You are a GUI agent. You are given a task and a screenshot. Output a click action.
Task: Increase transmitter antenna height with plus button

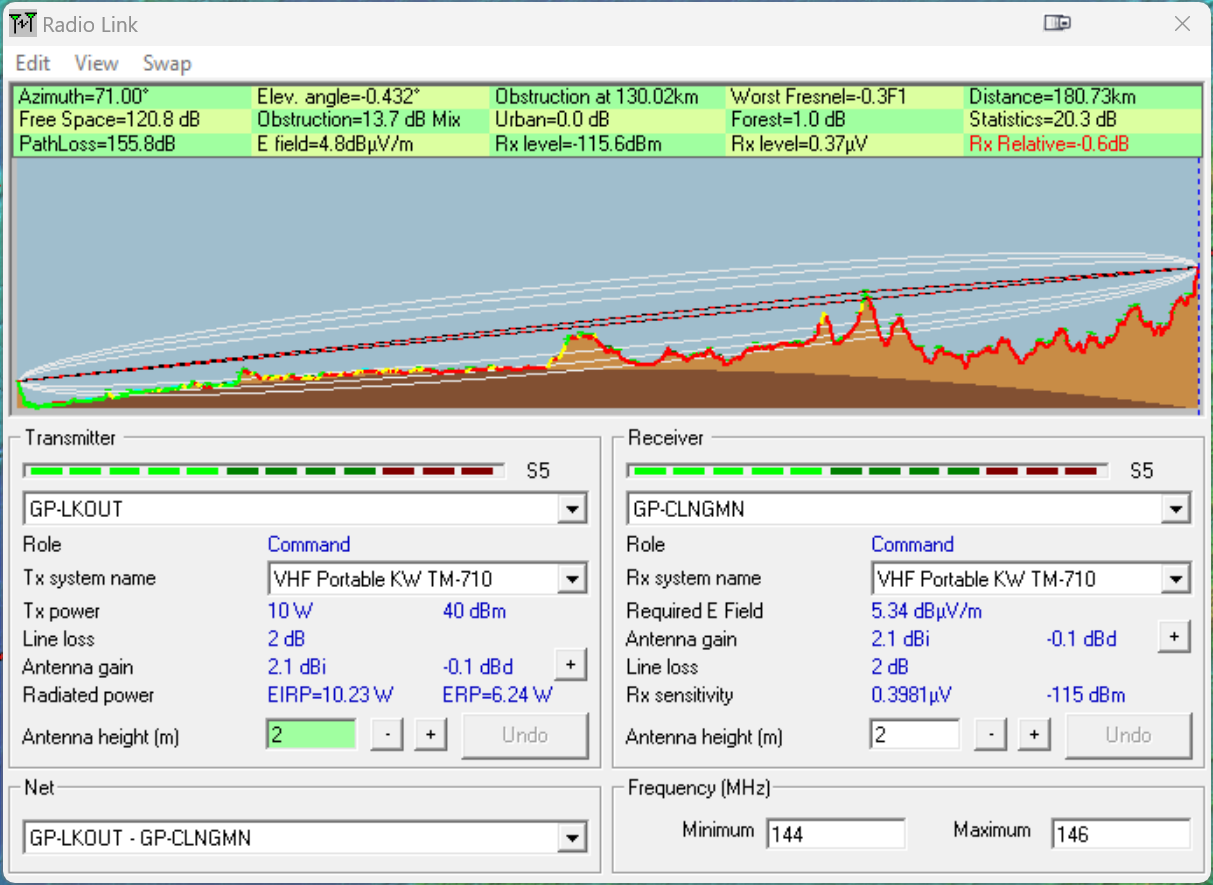coord(430,735)
